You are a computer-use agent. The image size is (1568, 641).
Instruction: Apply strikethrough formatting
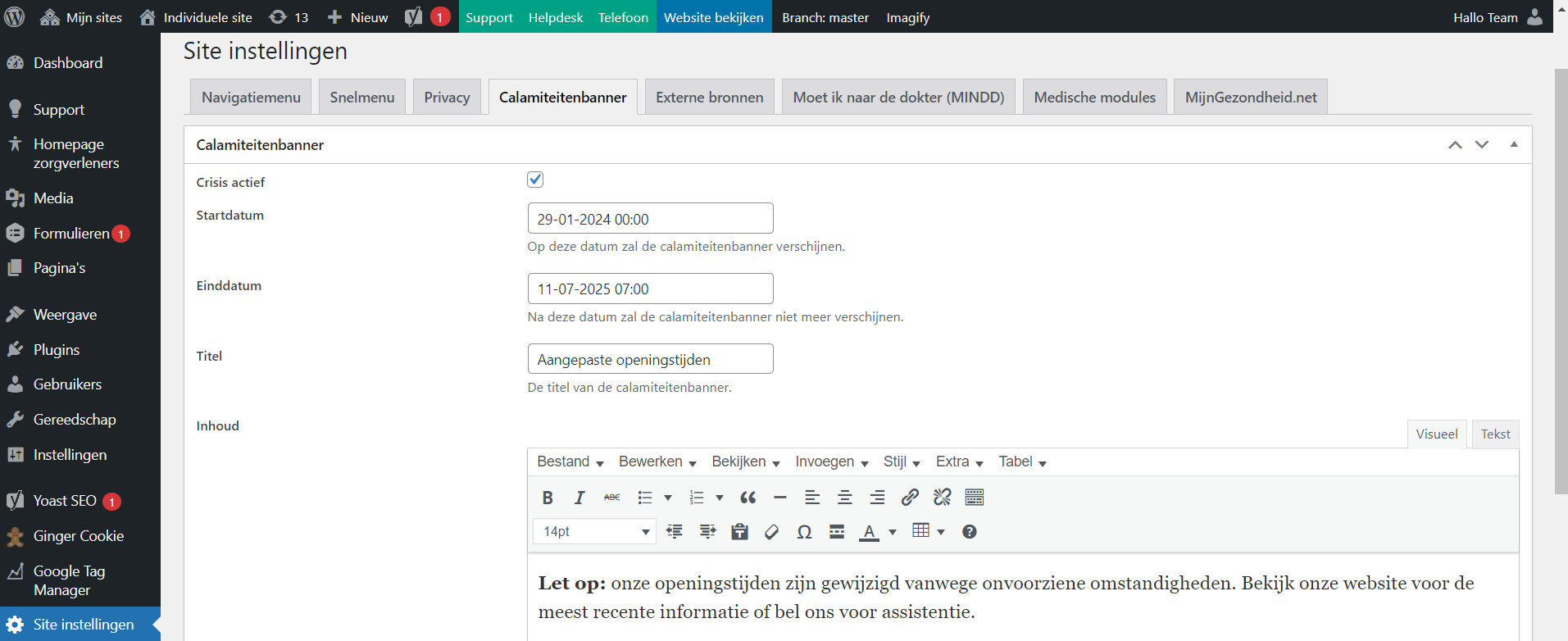click(x=611, y=498)
